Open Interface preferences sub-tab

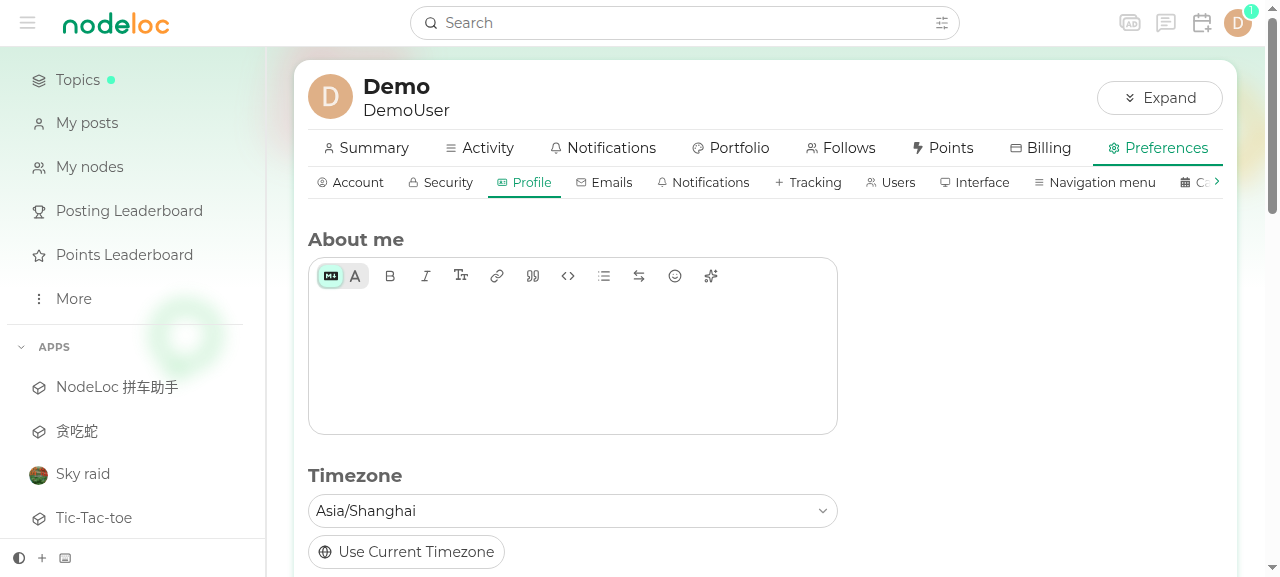(975, 183)
